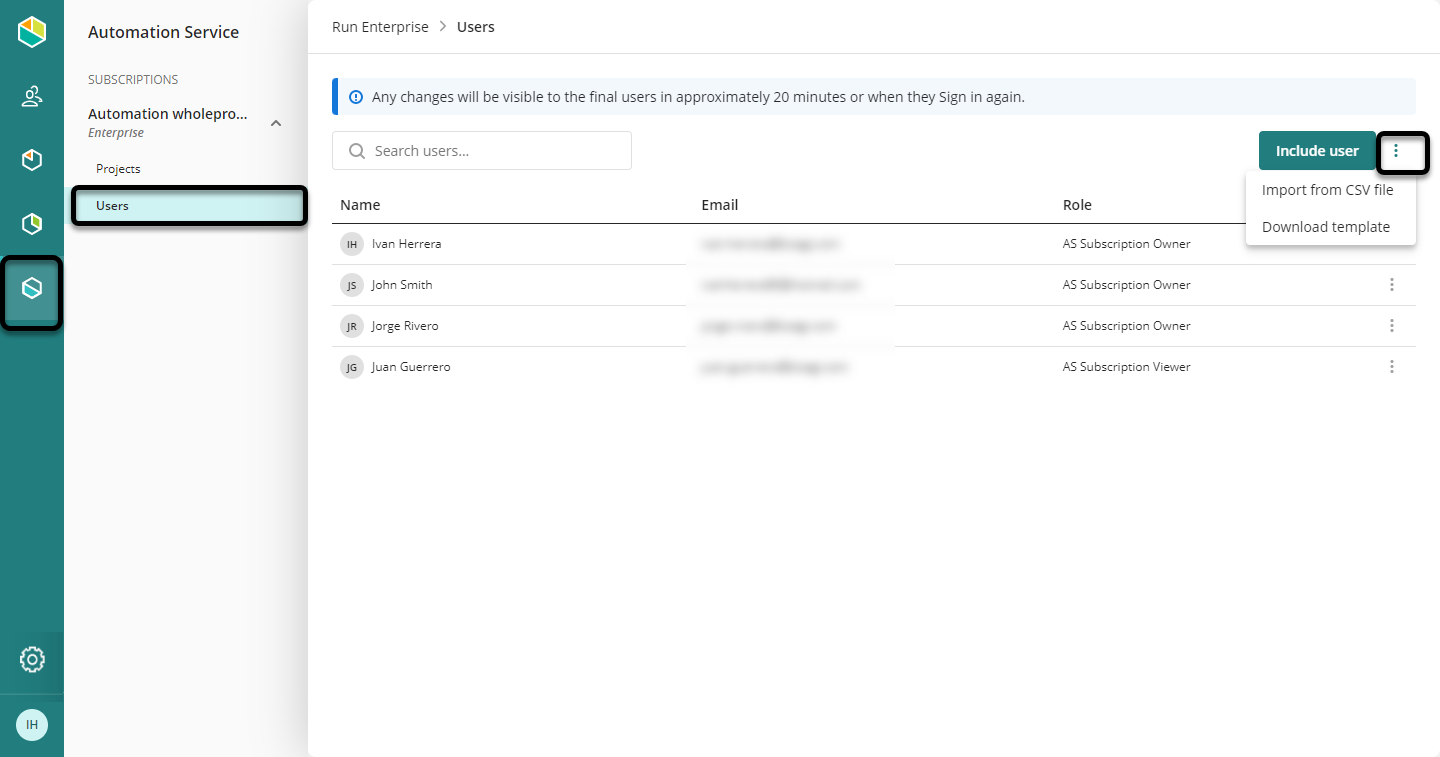Screen dimensions: 1440x757
Task: Click Jorge Rivero's AS Subscription Owner role
Action: 1127,326
